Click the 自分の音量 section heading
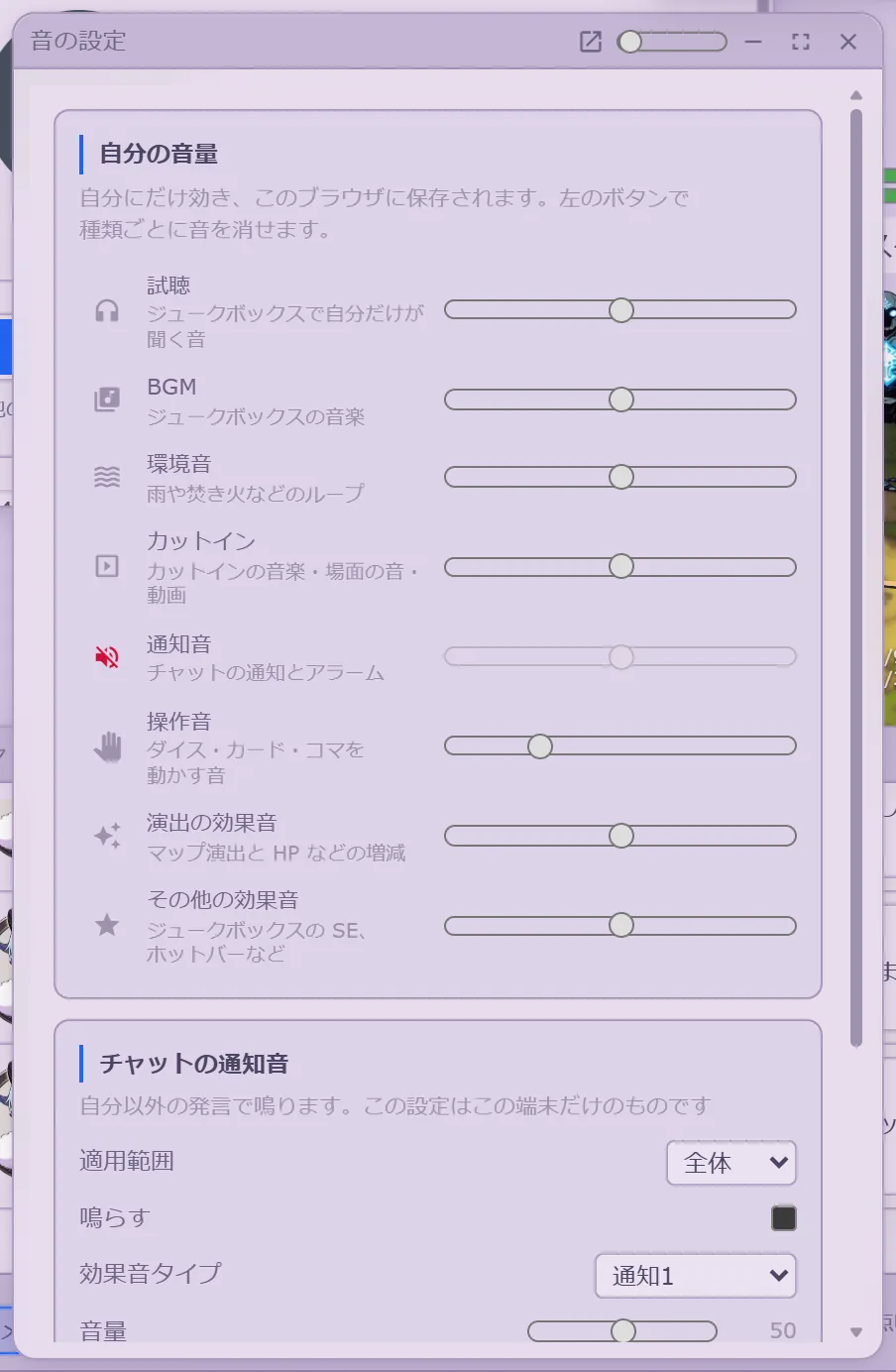896x1372 pixels. (159, 154)
